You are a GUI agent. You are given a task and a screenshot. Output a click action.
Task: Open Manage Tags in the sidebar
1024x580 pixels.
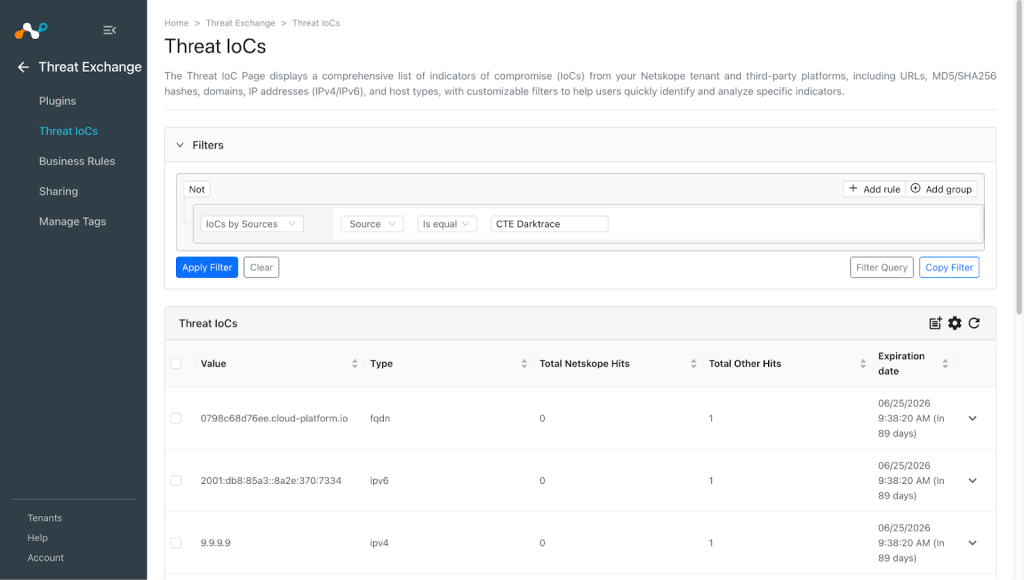(x=72, y=221)
